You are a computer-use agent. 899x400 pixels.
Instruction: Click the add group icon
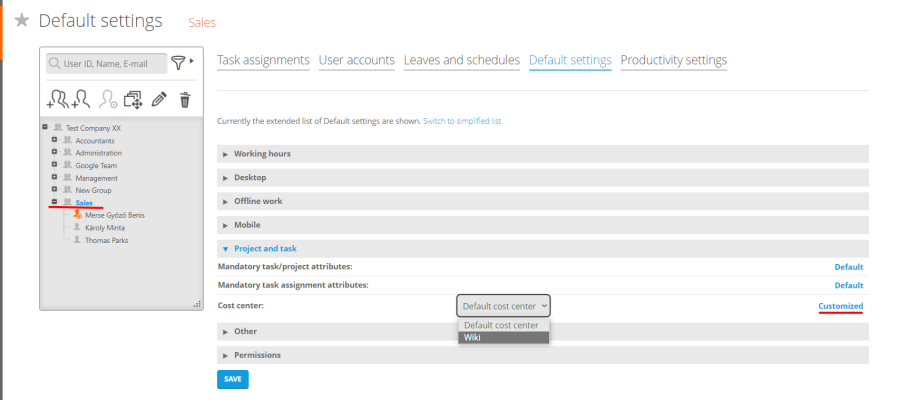(58, 98)
